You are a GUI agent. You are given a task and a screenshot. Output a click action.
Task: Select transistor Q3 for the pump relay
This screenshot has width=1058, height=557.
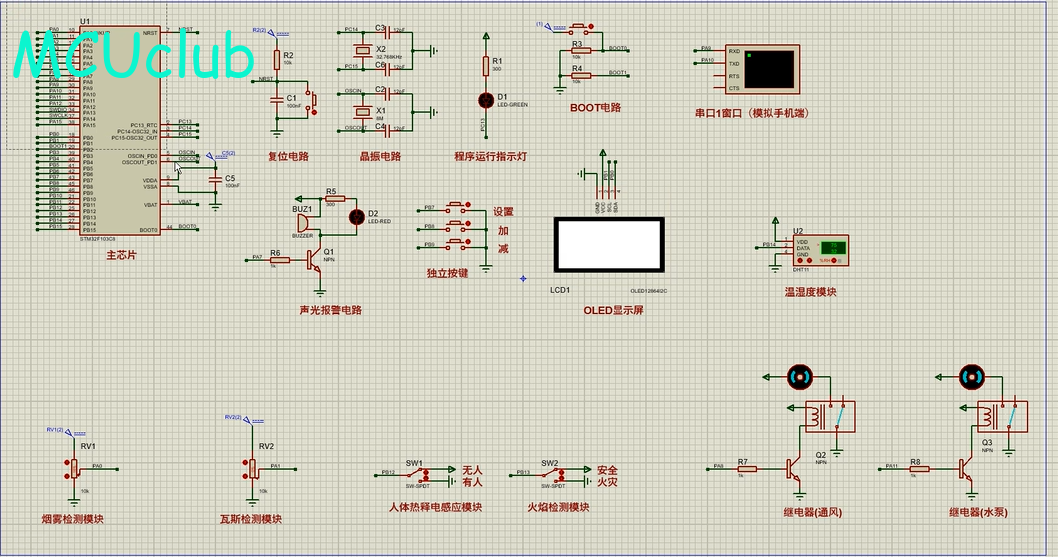click(x=966, y=470)
